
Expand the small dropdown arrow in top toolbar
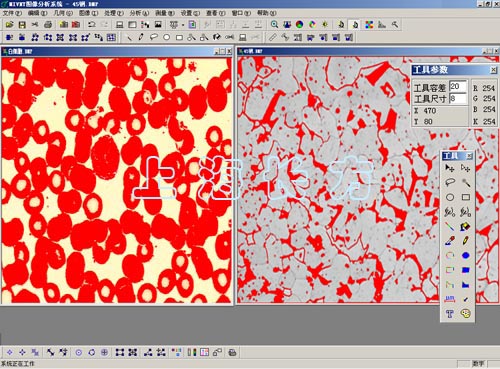point(183,25)
